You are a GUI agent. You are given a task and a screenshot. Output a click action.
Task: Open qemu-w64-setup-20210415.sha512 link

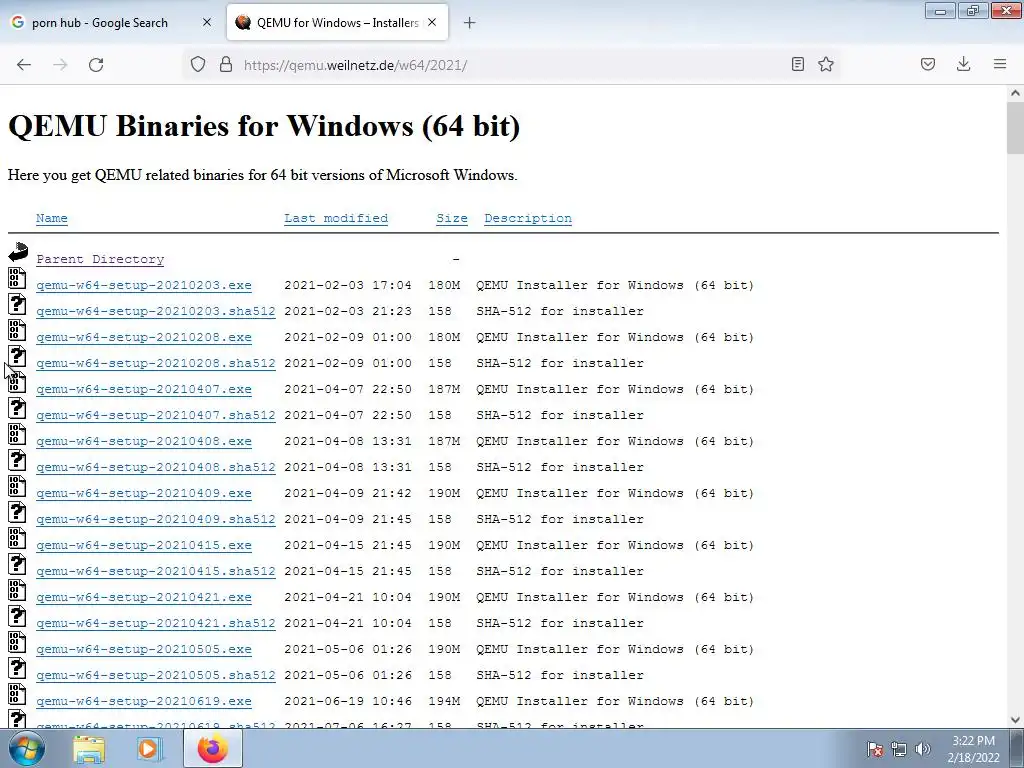click(155, 571)
